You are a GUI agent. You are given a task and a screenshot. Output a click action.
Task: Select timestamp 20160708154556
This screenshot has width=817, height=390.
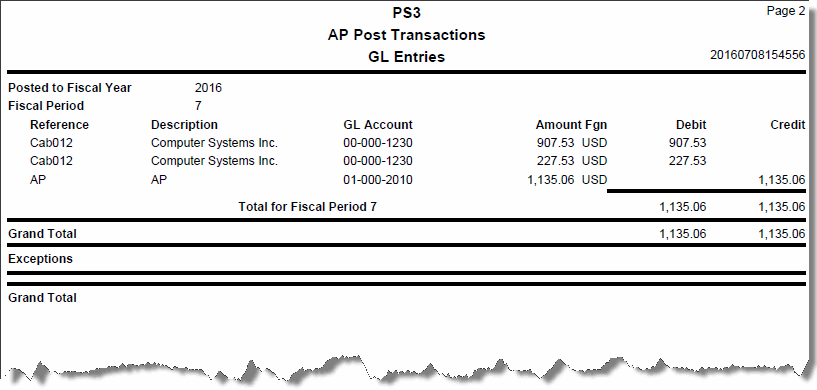coord(758,55)
